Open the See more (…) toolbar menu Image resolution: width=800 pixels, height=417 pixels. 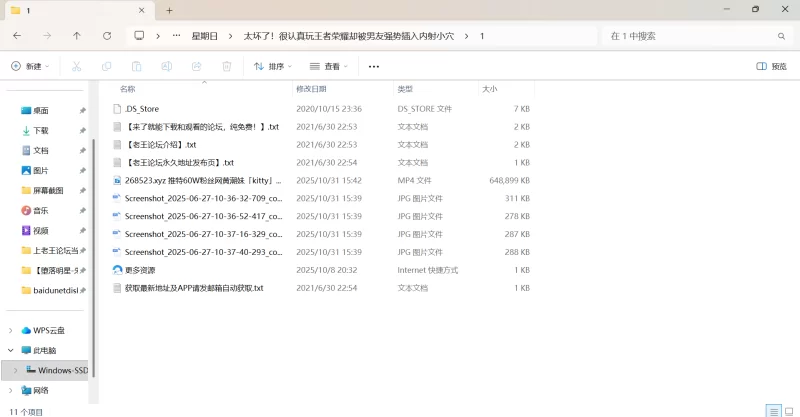click(374, 66)
